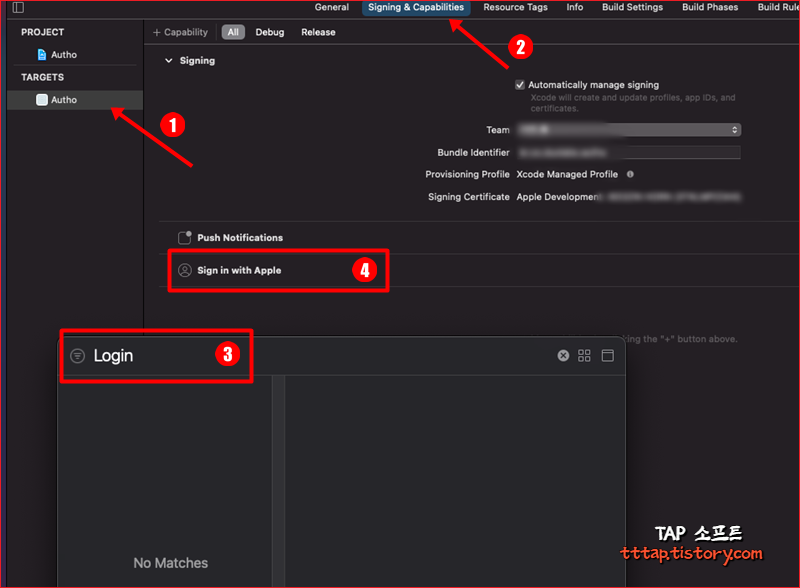Select the Autho target

pyautogui.click(x=75, y=100)
